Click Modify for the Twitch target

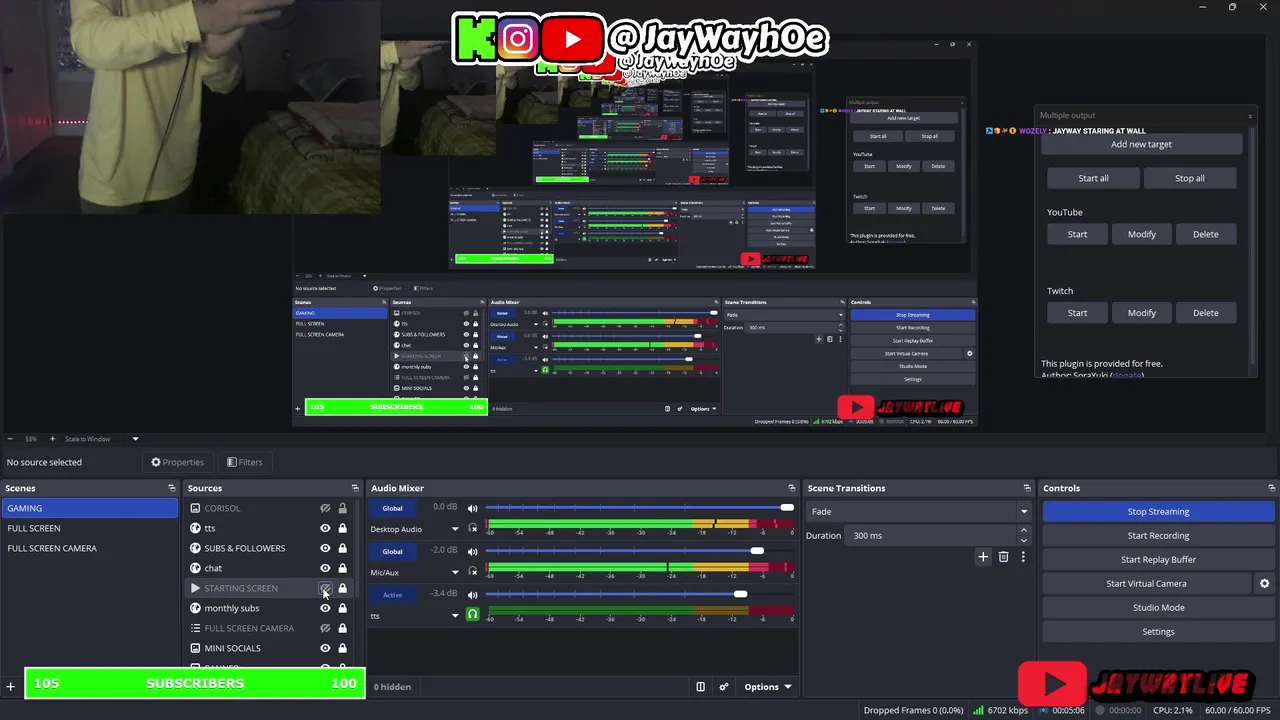(1141, 313)
